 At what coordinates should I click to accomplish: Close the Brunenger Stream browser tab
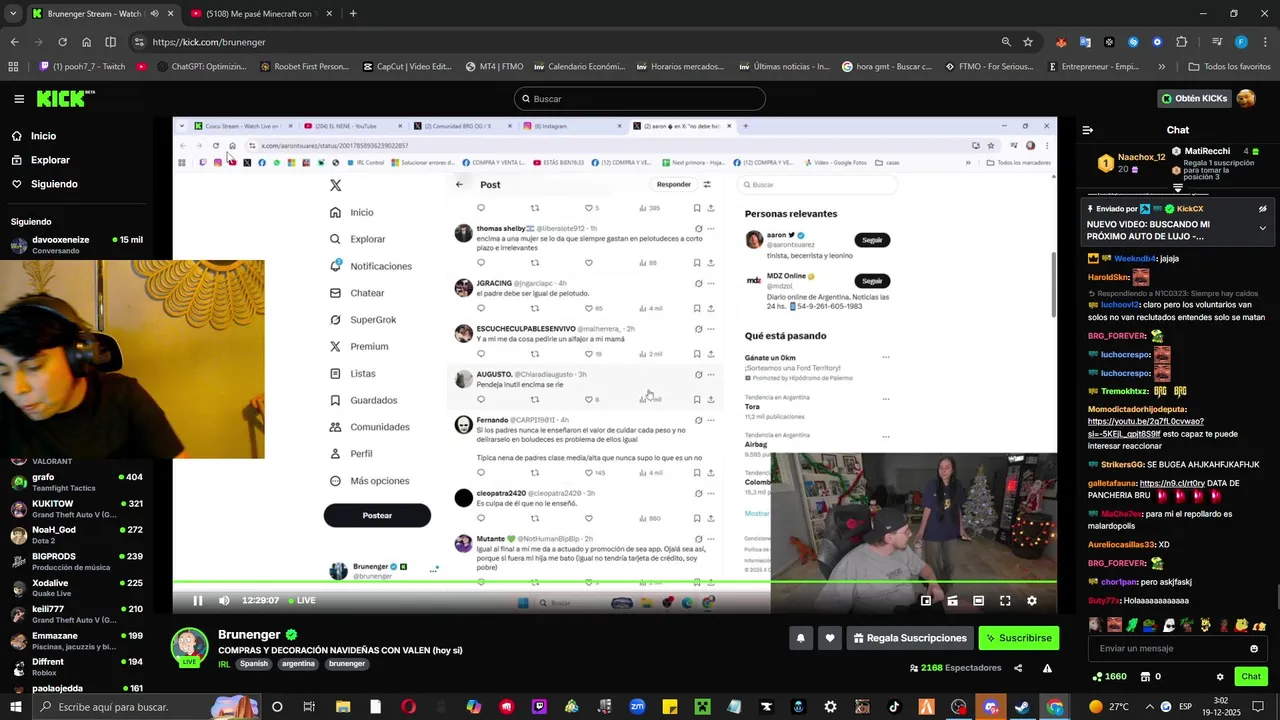pos(170,14)
